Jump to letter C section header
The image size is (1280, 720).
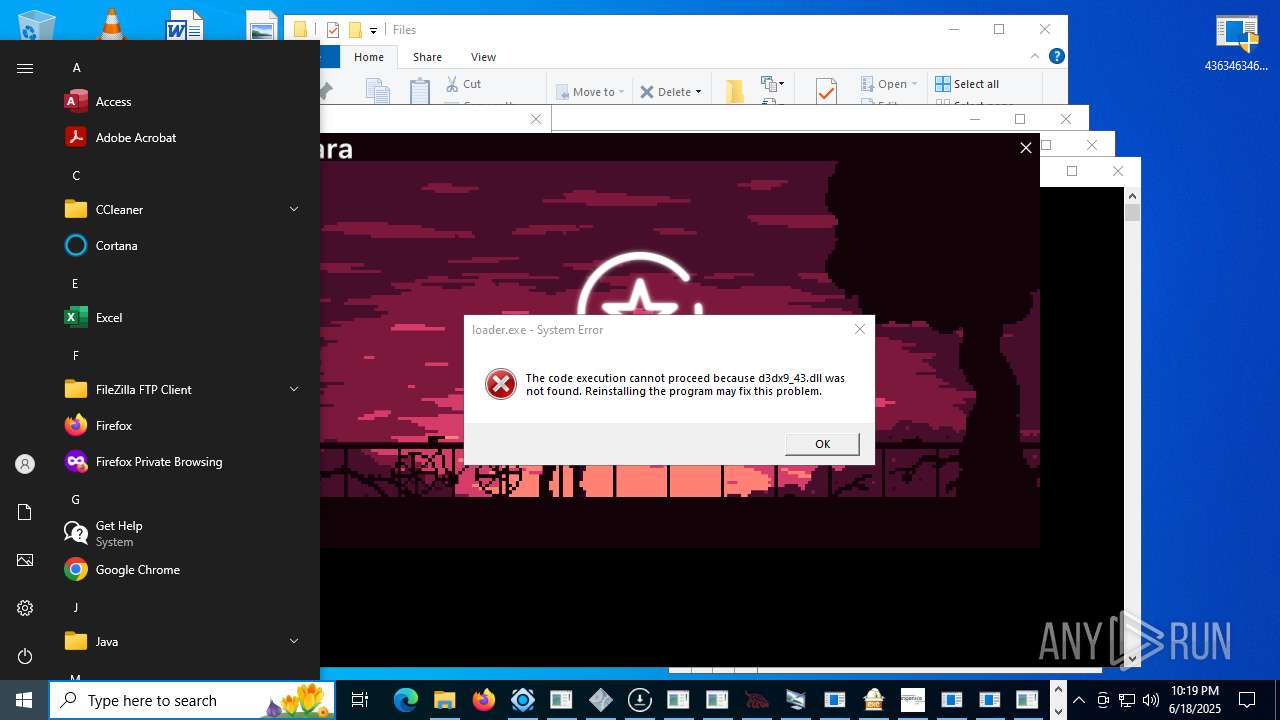76,176
